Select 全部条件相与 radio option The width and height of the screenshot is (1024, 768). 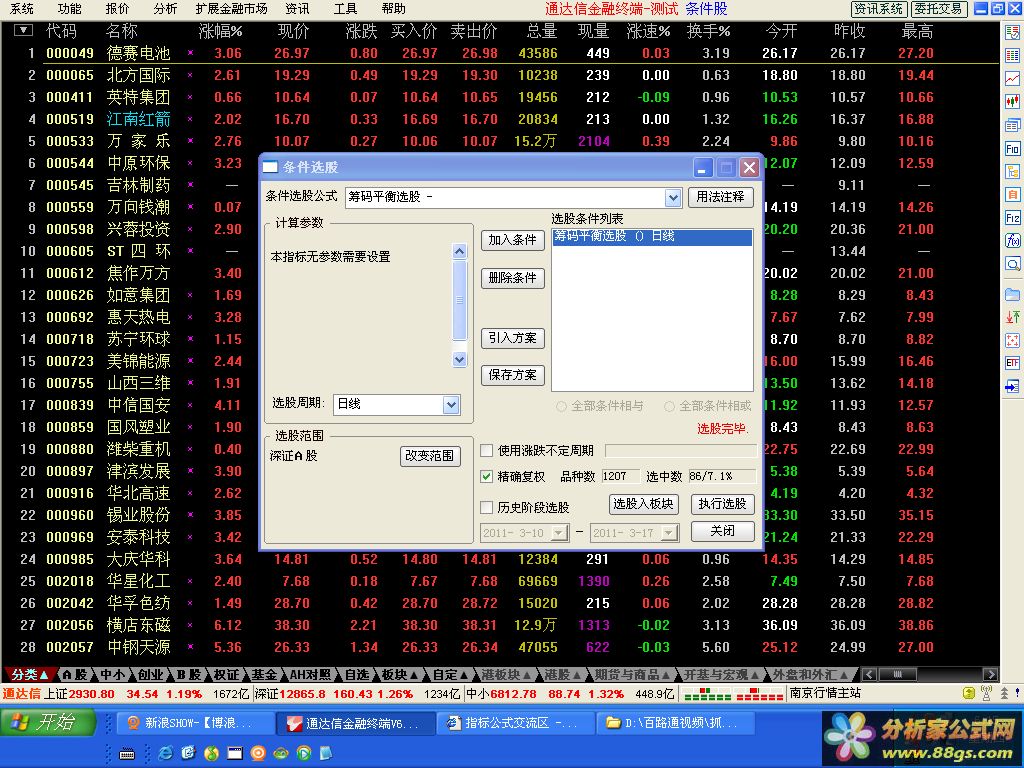coord(561,406)
